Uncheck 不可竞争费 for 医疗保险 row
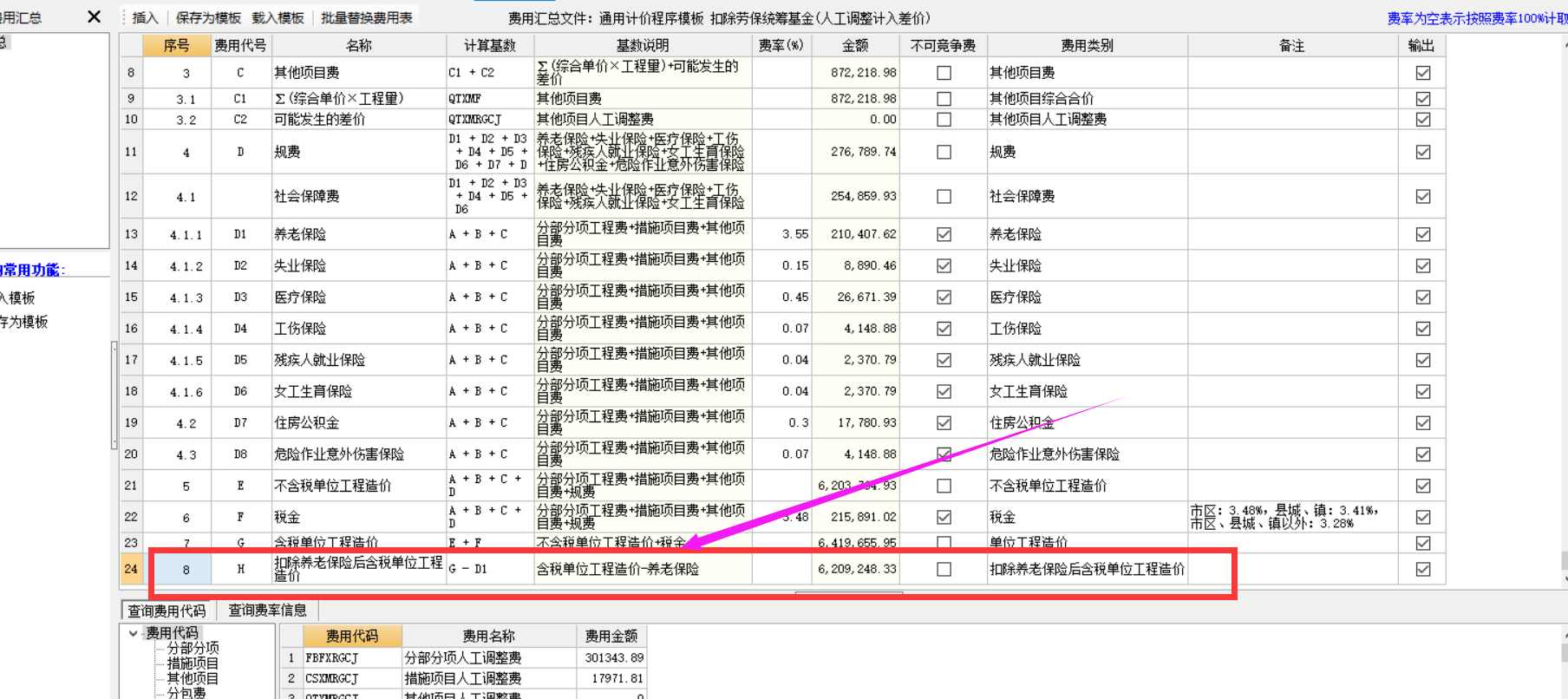Image resolution: width=1568 pixels, height=699 pixels. point(944,297)
